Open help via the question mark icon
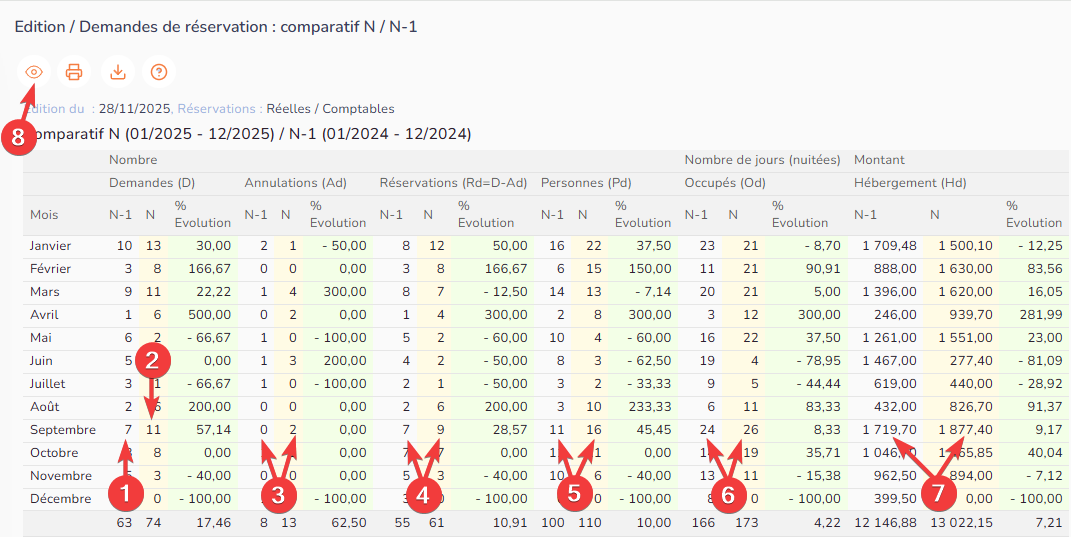 pyautogui.click(x=158, y=72)
